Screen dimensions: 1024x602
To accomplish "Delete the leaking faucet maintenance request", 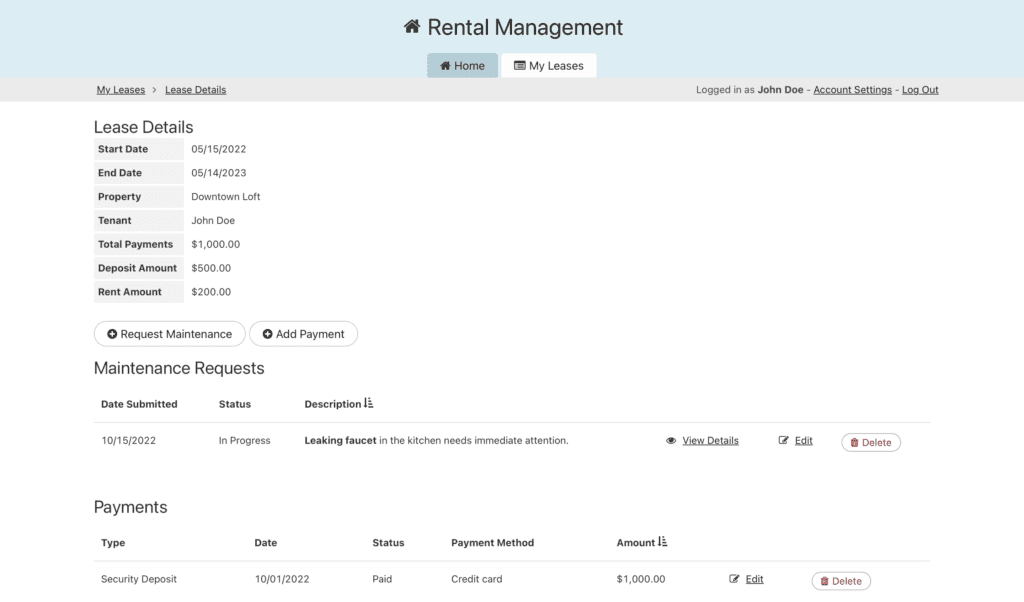I will click(870, 442).
